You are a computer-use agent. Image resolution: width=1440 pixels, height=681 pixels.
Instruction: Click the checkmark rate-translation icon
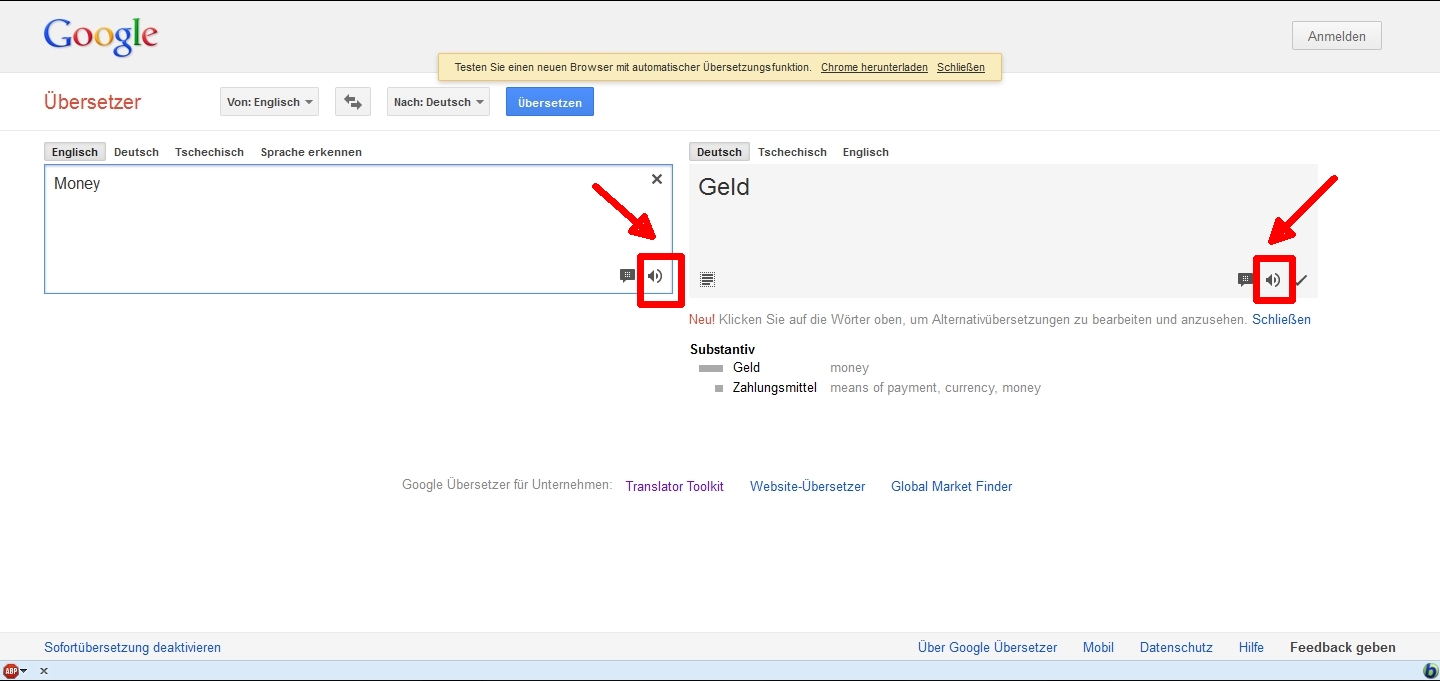click(x=1301, y=280)
